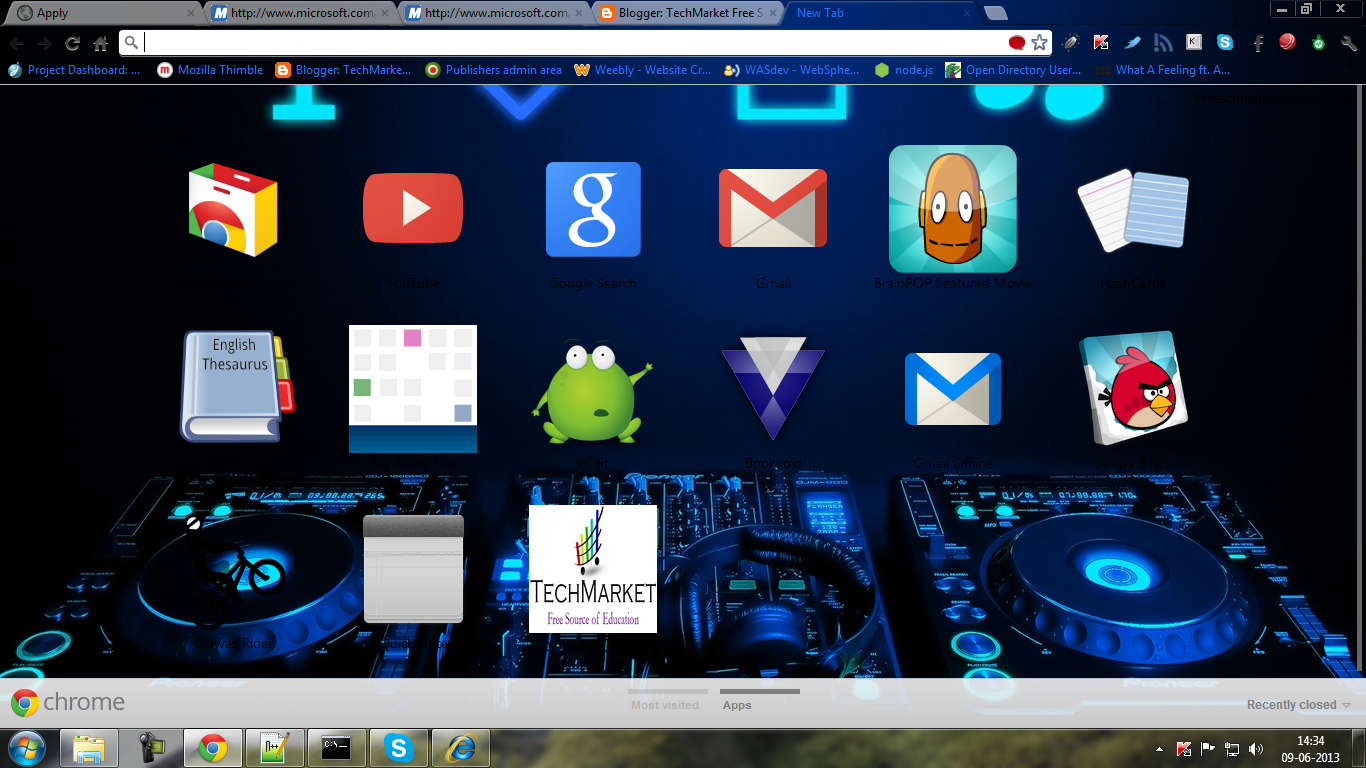Open the app with colored calendar squares

click(413, 389)
